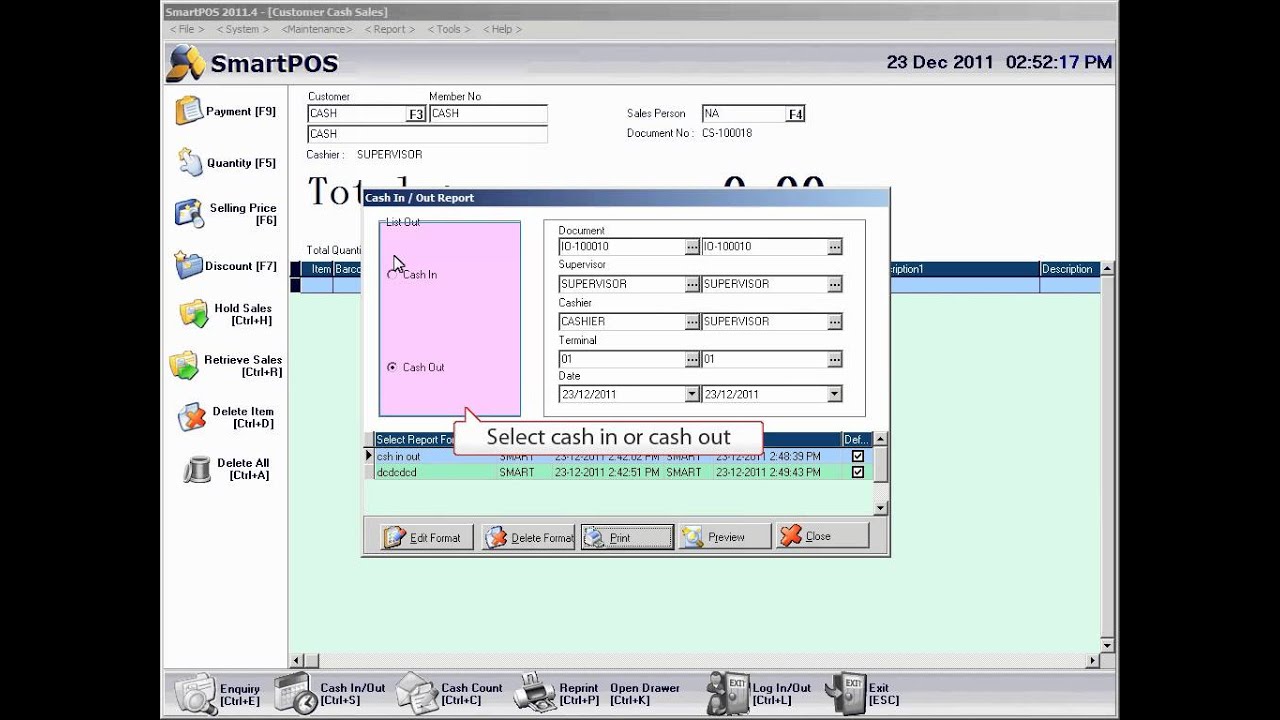
Task: Open the Report menu
Action: pyautogui.click(x=390, y=29)
